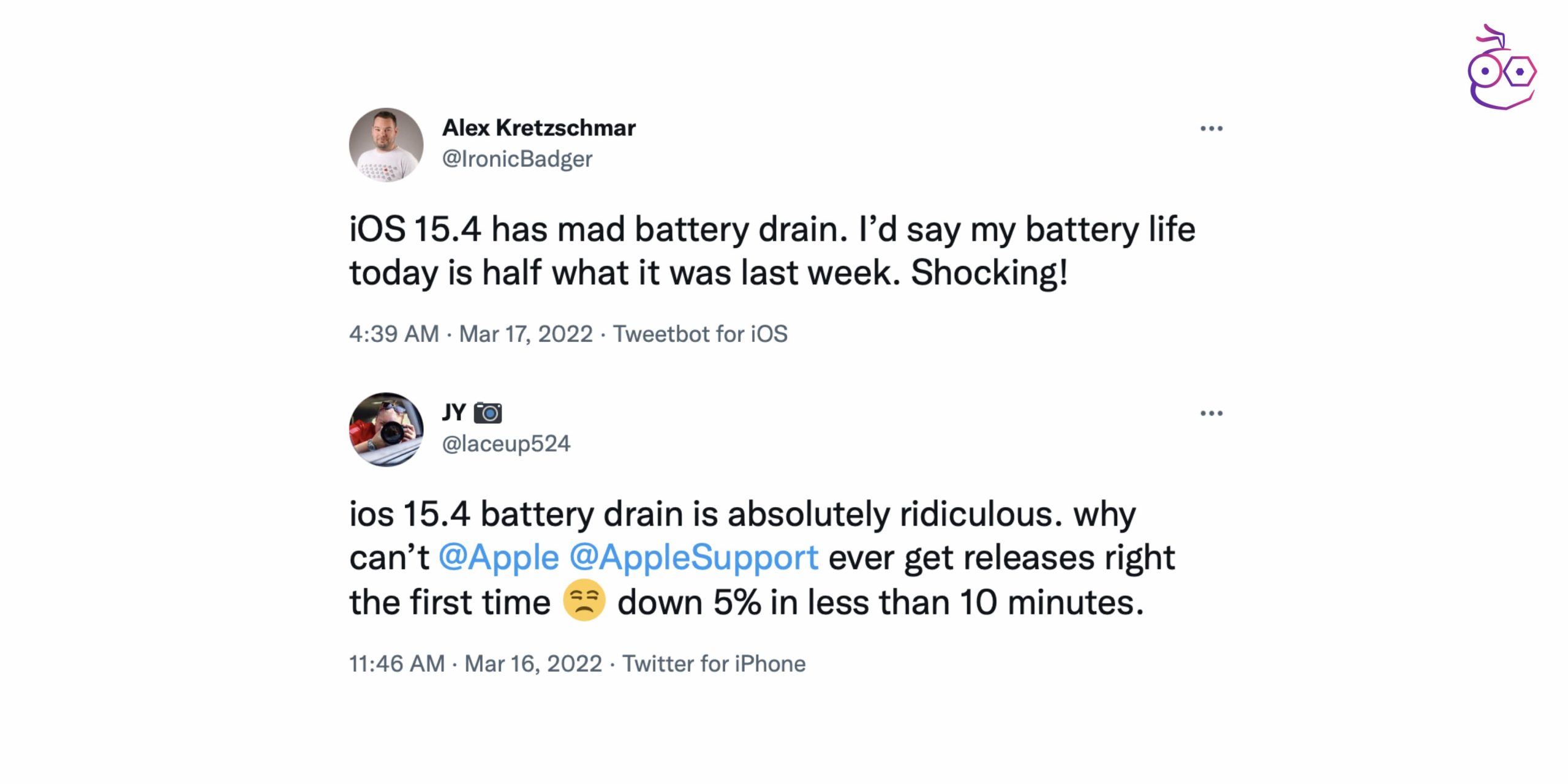
Task: Click the 4:39 AM timestamp
Action: [394, 334]
